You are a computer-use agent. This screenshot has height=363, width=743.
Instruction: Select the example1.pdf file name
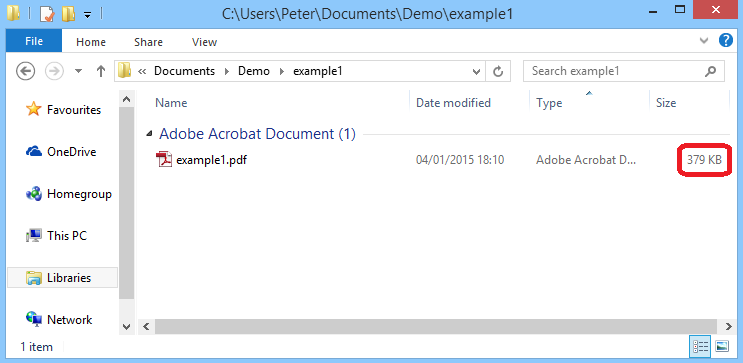[x=211, y=160]
